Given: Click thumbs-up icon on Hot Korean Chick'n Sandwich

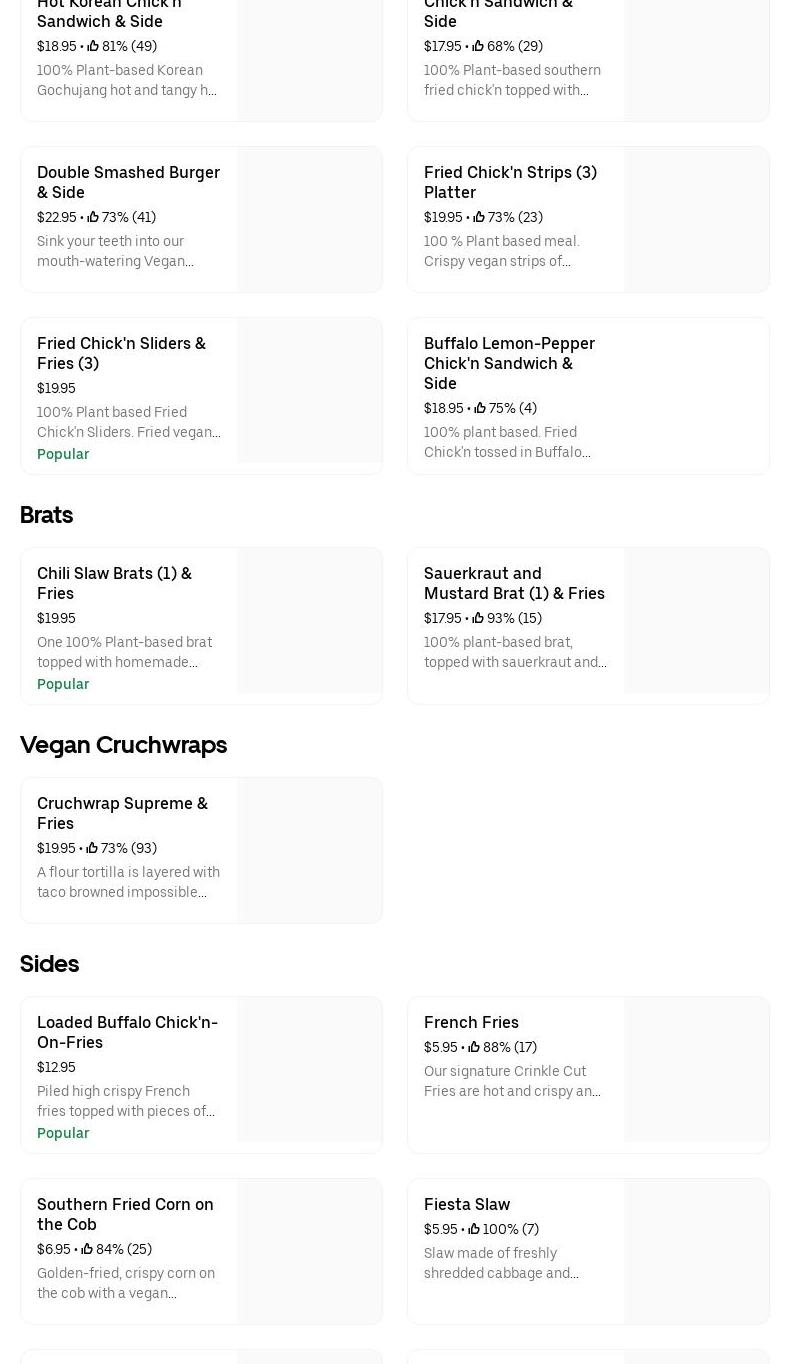Looking at the screenshot, I should click(x=93, y=46).
